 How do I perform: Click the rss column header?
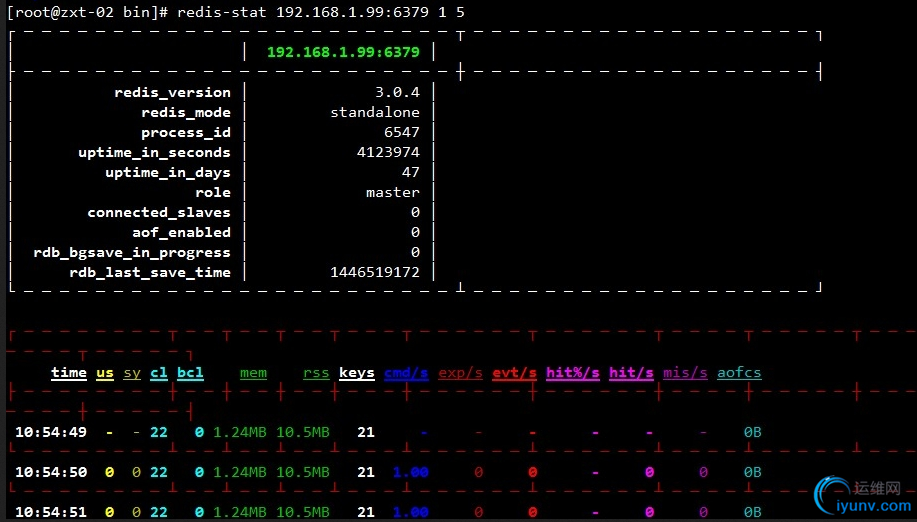coord(316,373)
